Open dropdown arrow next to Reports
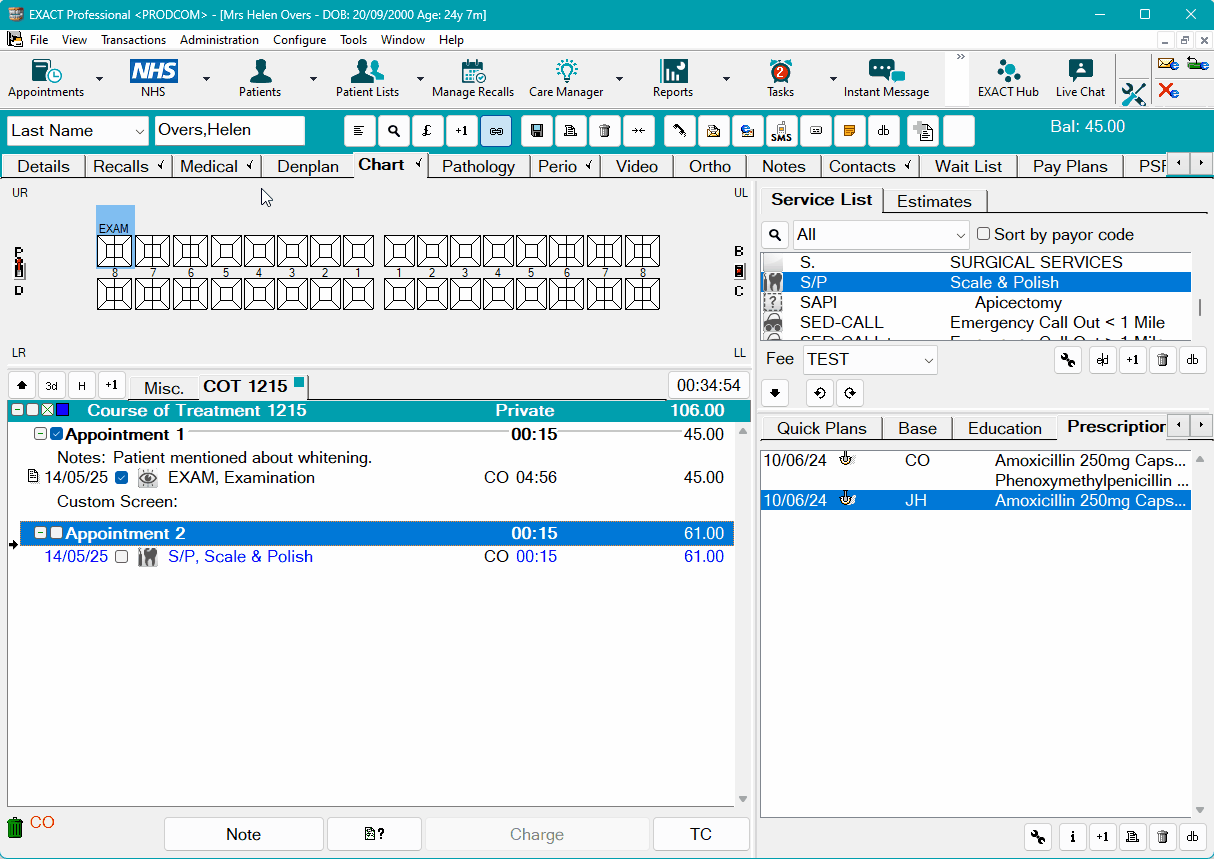This screenshot has height=859, width=1214. pyautogui.click(x=726, y=79)
